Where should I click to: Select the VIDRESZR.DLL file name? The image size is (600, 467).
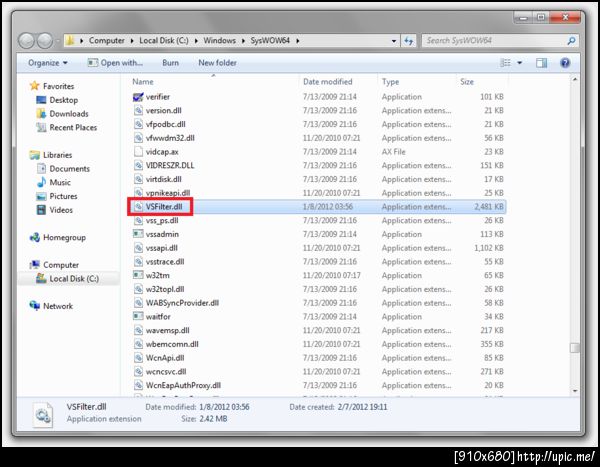tap(170, 166)
